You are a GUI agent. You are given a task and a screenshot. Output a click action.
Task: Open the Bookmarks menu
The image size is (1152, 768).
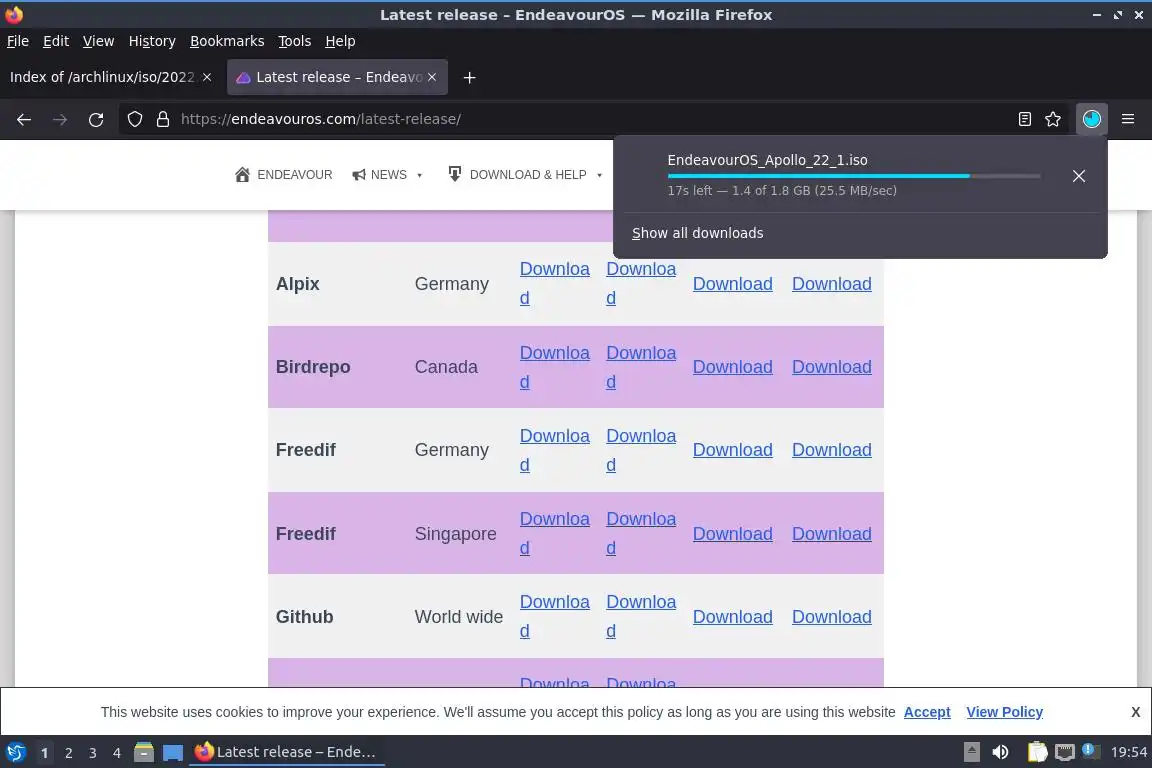(227, 41)
